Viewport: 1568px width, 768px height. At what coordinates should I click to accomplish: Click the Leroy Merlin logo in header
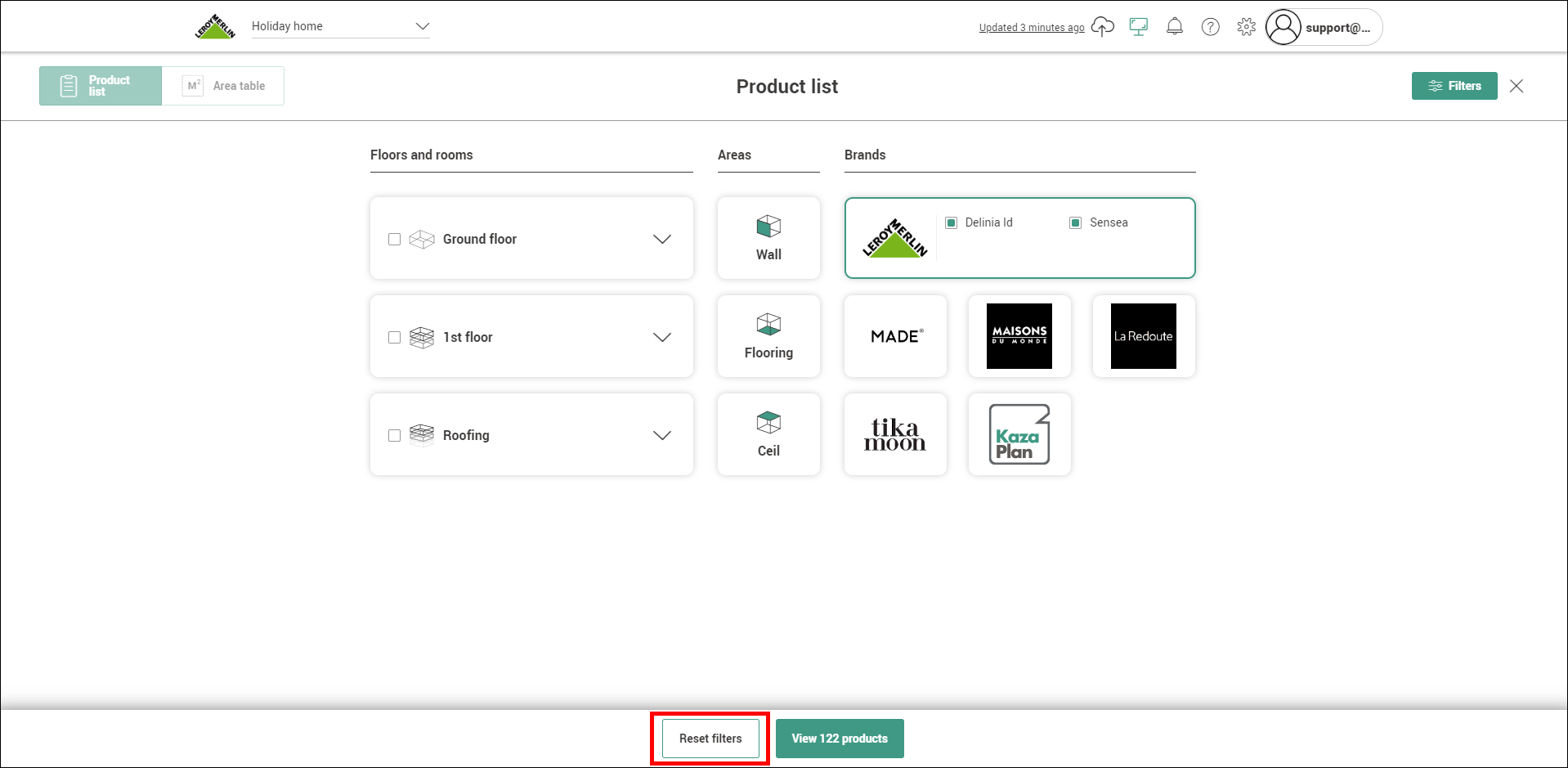click(x=215, y=26)
